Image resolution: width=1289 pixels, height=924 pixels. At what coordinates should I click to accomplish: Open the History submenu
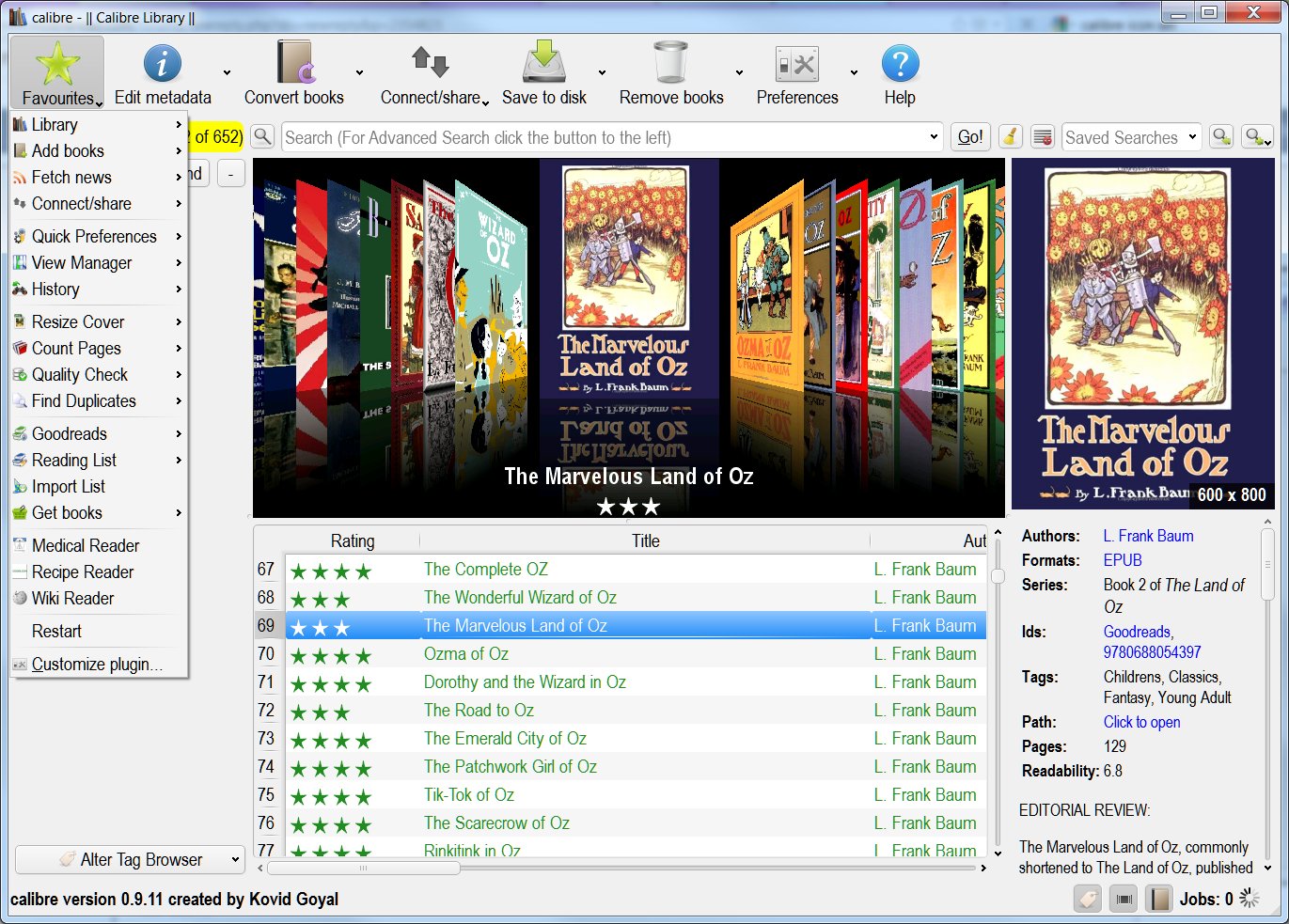98,289
